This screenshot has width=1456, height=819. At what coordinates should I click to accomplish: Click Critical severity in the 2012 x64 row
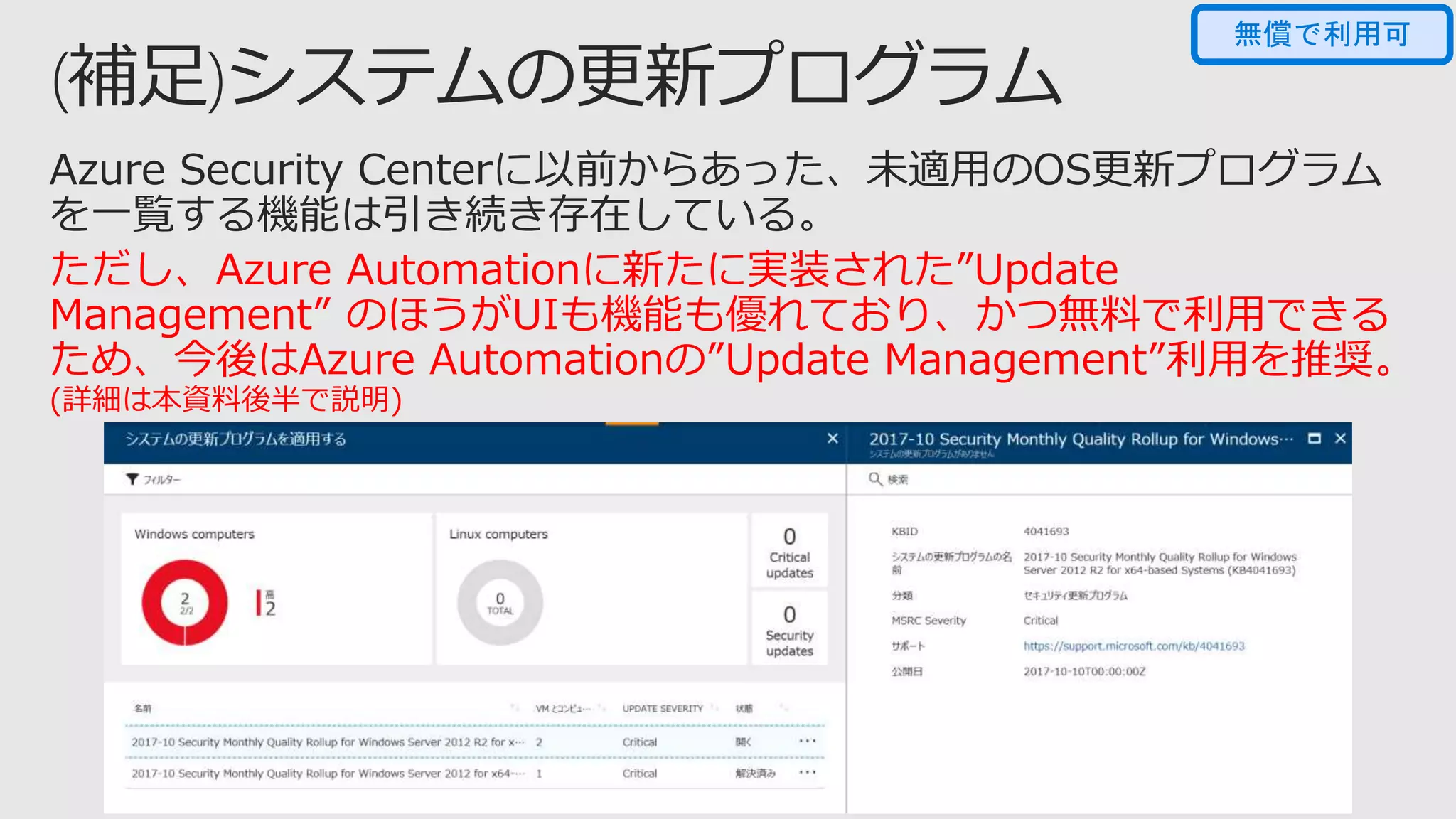(x=639, y=773)
